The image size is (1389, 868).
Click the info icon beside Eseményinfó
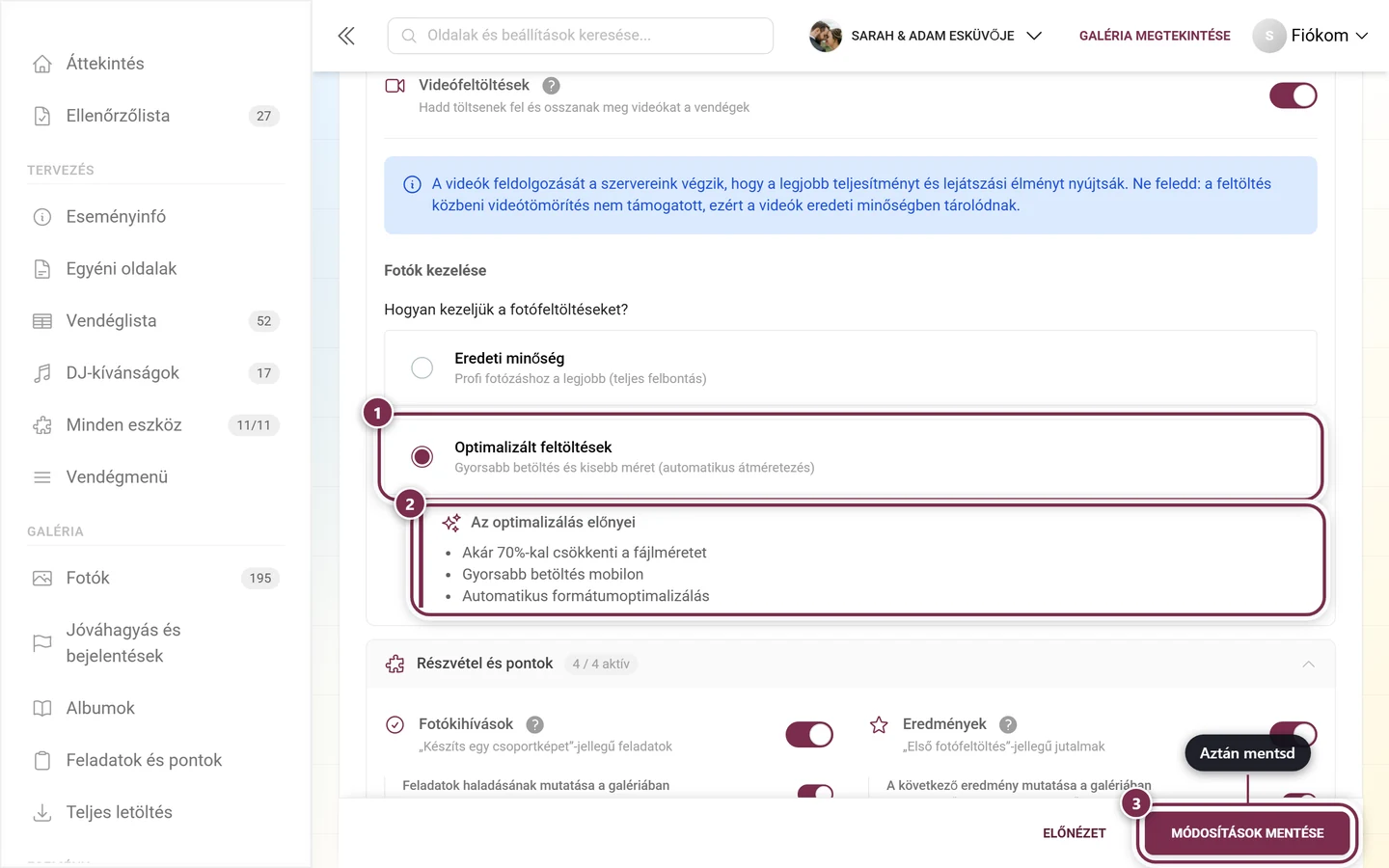pyautogui.click(x=42, y=217)
